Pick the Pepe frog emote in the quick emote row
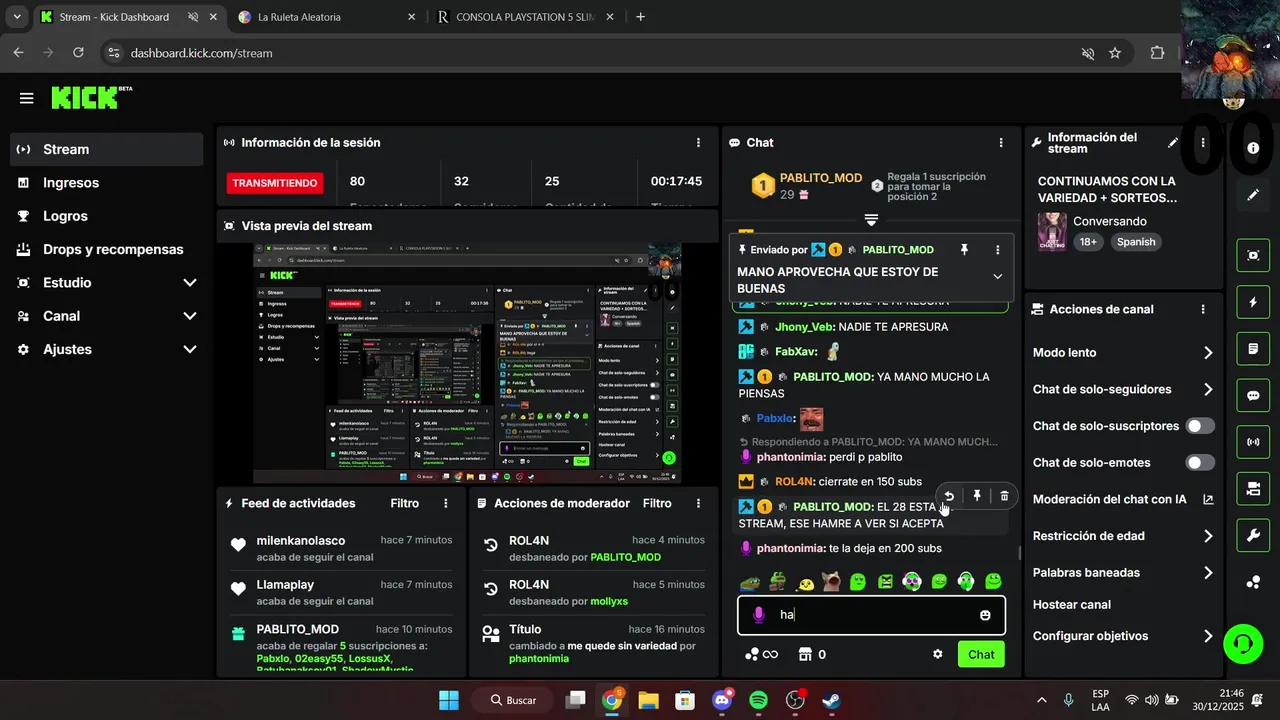Screen dimensions: 1280x720 click(749, 581)
